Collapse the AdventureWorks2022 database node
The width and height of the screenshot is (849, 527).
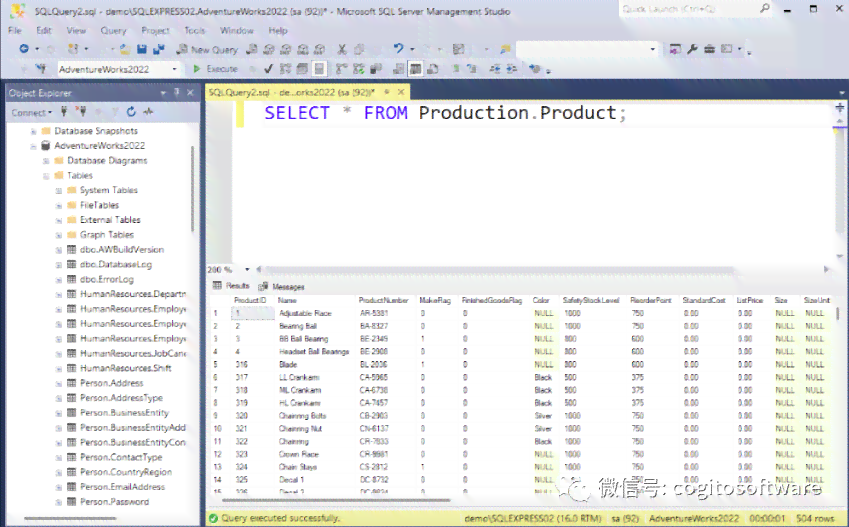[x=33, y=146]
